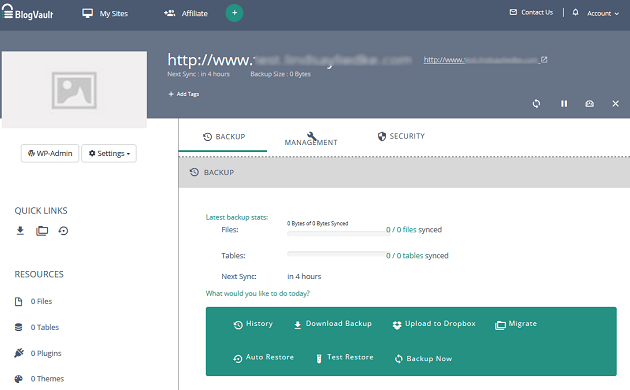Click Add Tags
Viewport: 630px width, 390px height.
click(184, 94)
